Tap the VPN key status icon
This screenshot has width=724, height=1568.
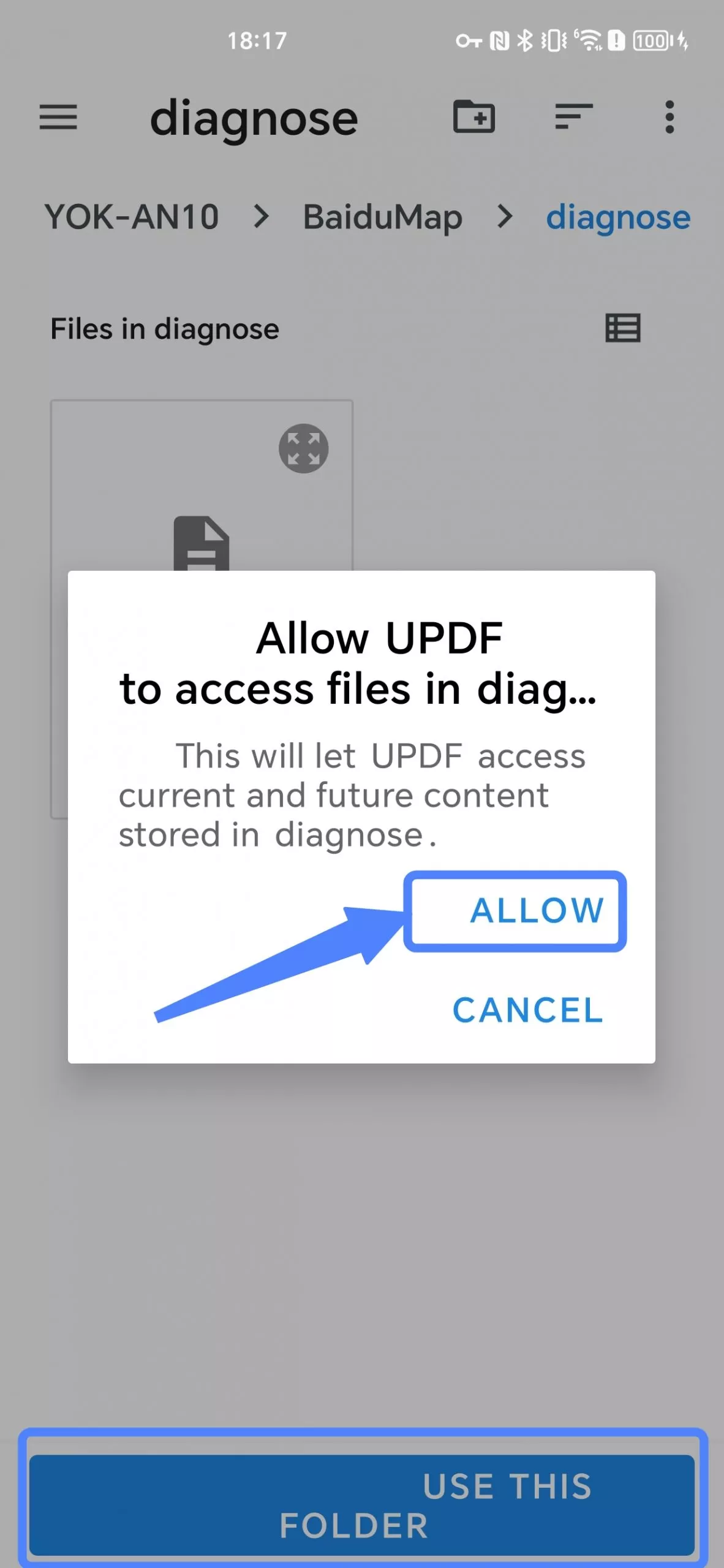(469, 41)
